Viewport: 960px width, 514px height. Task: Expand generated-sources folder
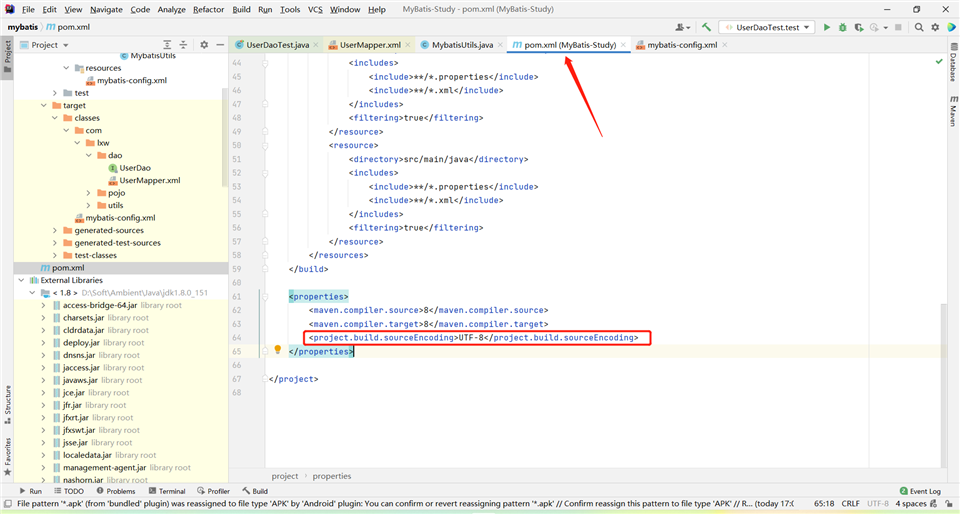coord(54,230)
